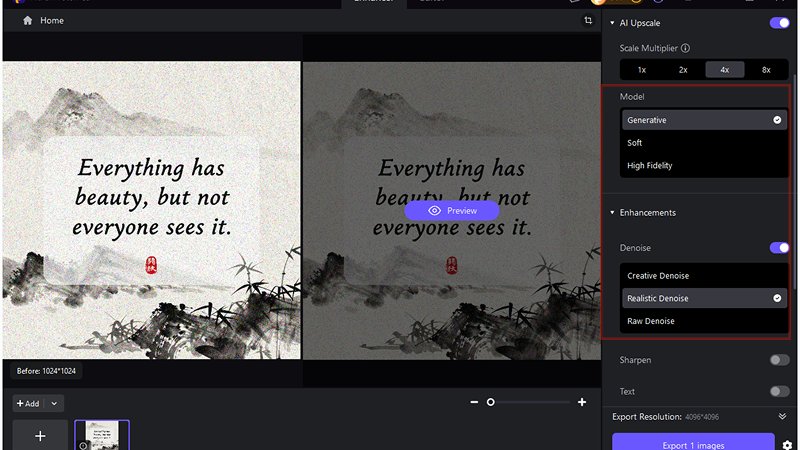The height and width of the screenshot is (450, 800).
Task: Click Export 1 images button
Action: [x=693, y=443]
